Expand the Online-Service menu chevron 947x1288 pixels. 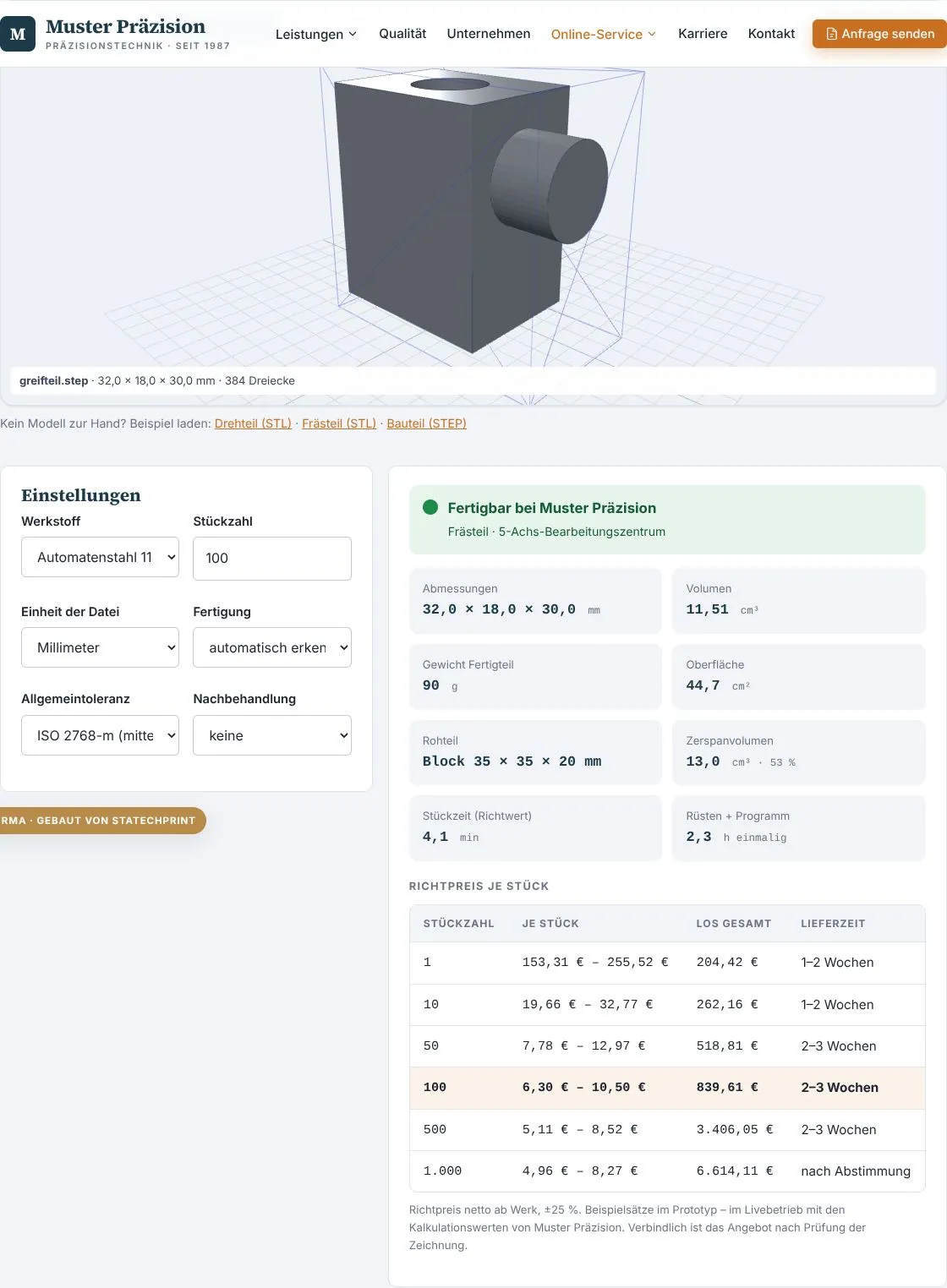pos(652,34)
